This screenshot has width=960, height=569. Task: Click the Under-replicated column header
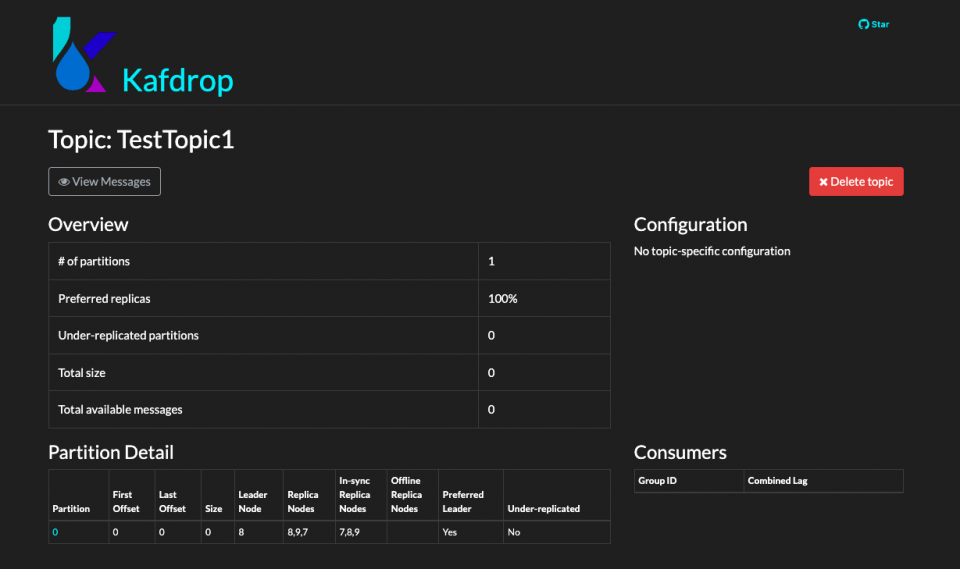[544, 508]
